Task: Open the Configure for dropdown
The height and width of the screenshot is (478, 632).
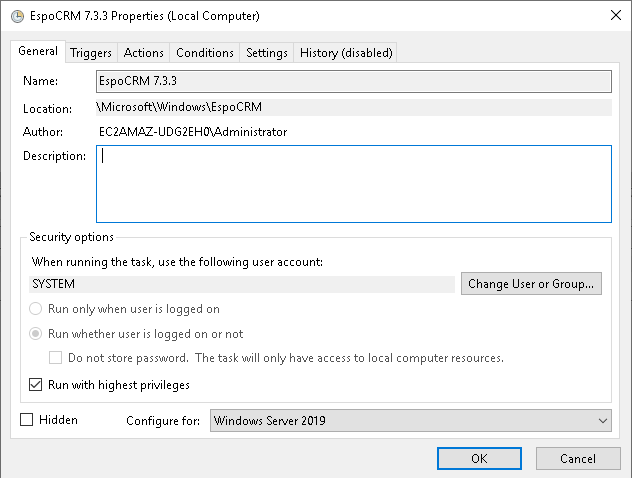Action: tap(410, 421)
